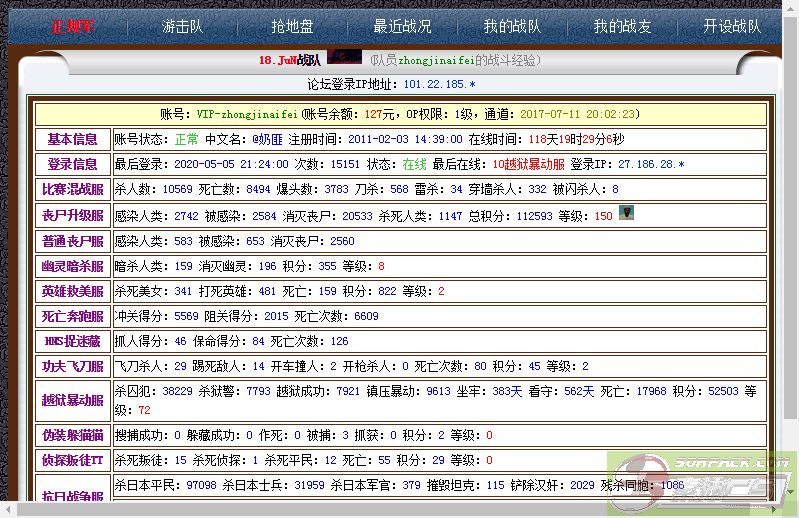This screenshot has width=799, height=518.
Task: Click the 基本信息 row header
Action: coord(72,139)
